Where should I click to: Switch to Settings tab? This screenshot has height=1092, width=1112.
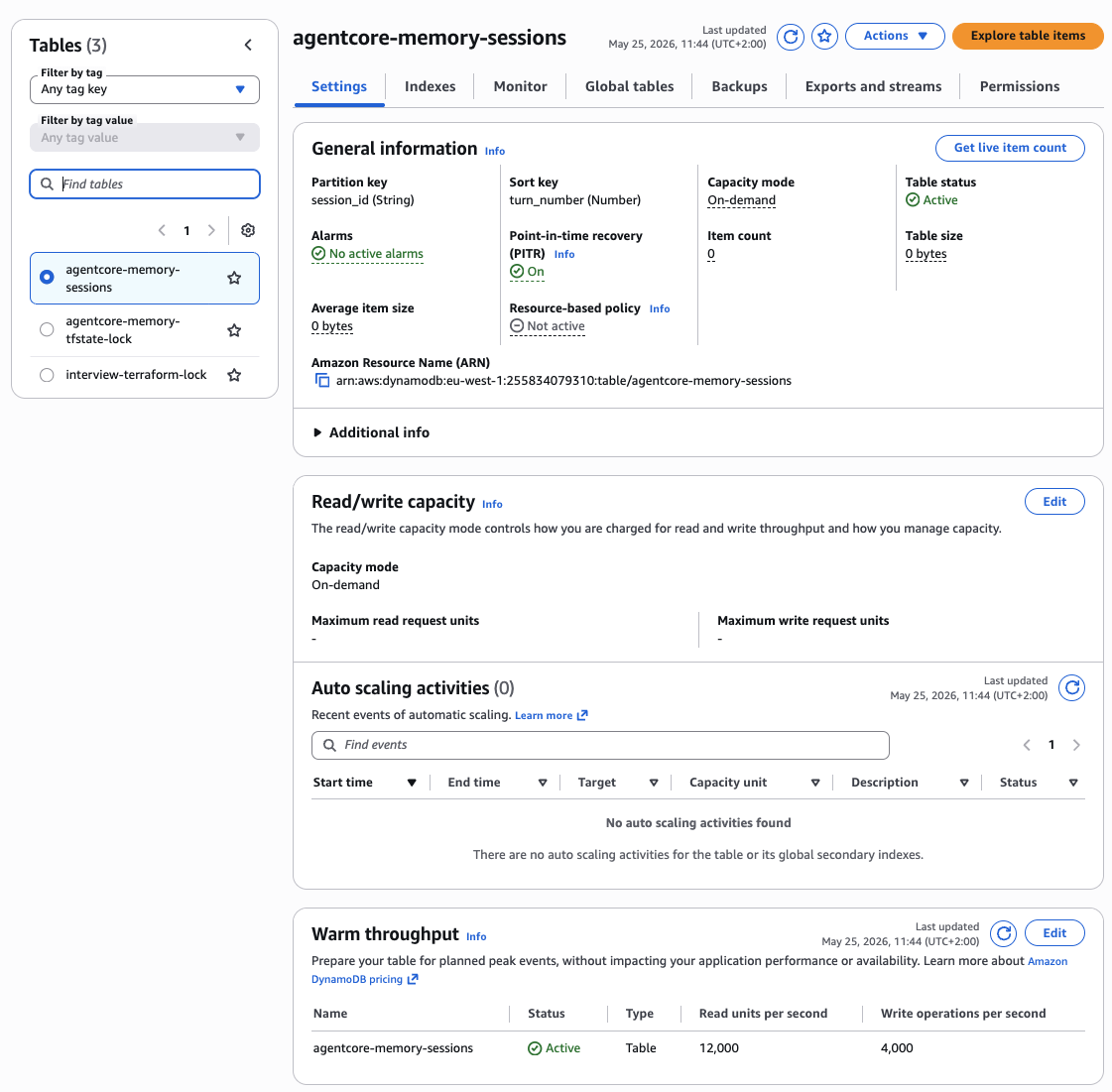tap(339, 86)
